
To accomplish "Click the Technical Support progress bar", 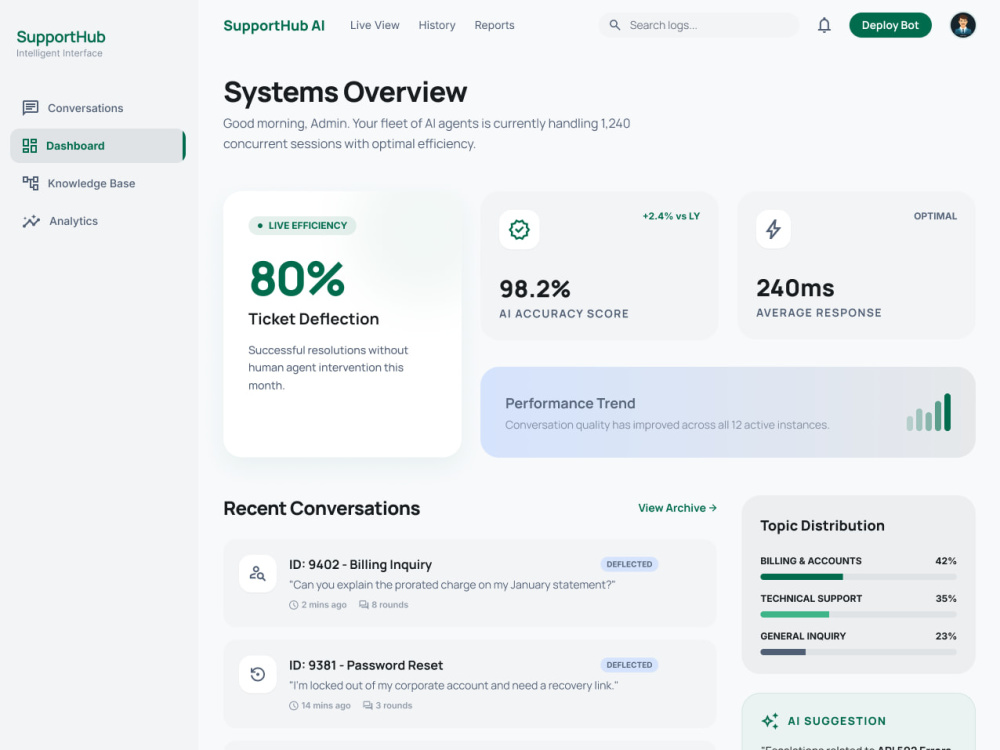I will pyautogui.click(x=858, y=615).
